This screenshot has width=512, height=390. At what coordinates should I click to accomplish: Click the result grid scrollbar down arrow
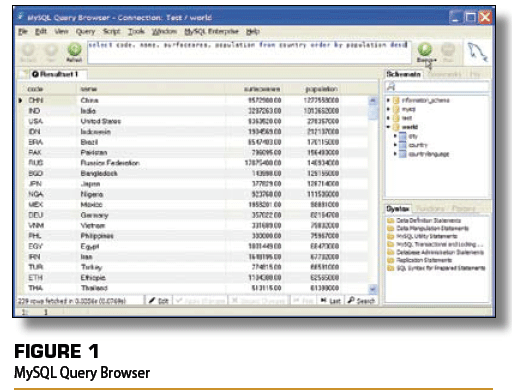[373, 289]
